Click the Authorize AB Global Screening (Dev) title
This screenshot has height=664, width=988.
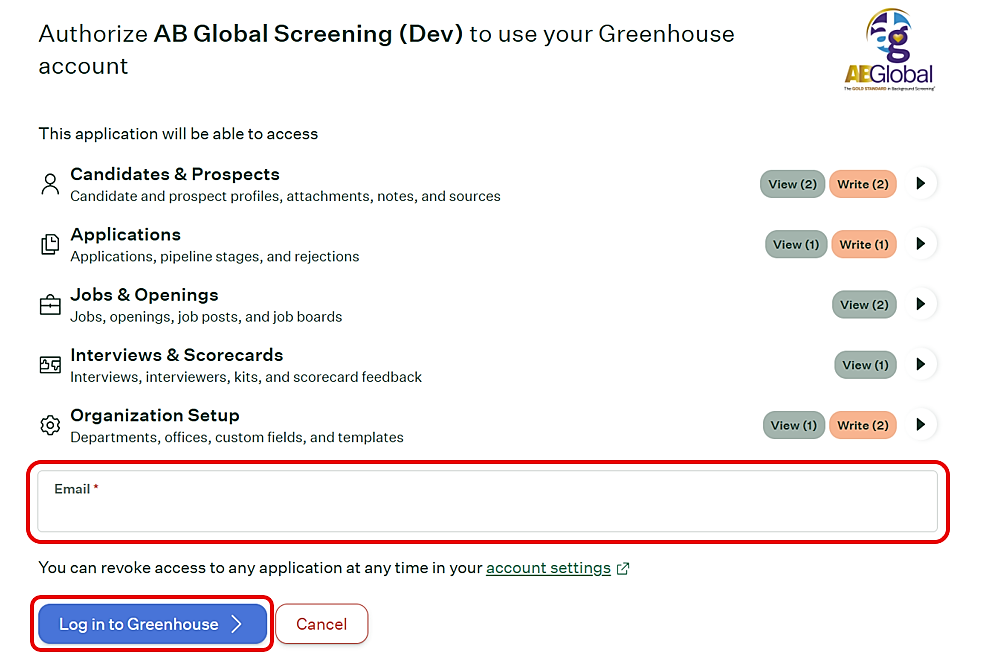point(386,50)
